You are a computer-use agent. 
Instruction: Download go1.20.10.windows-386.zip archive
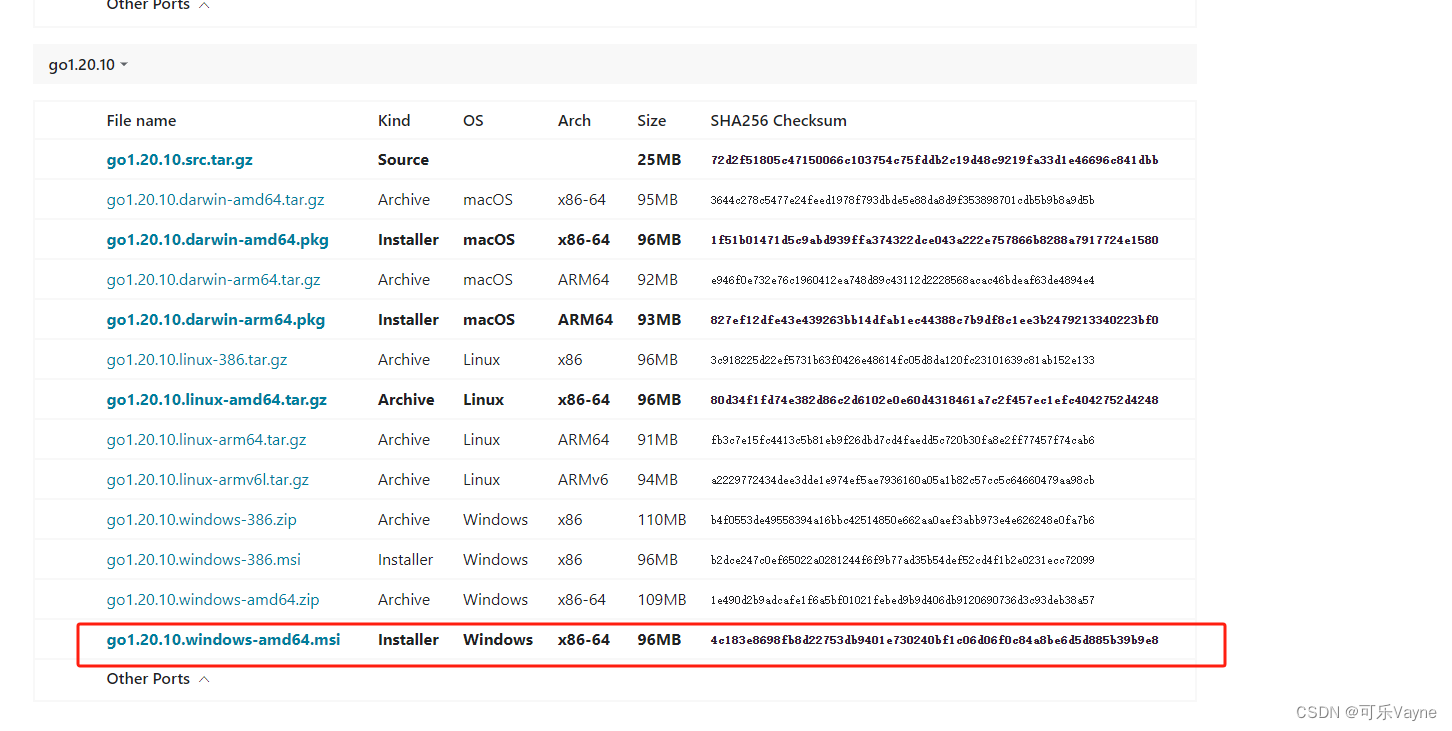pyautogui.click(x=201, y=520)
